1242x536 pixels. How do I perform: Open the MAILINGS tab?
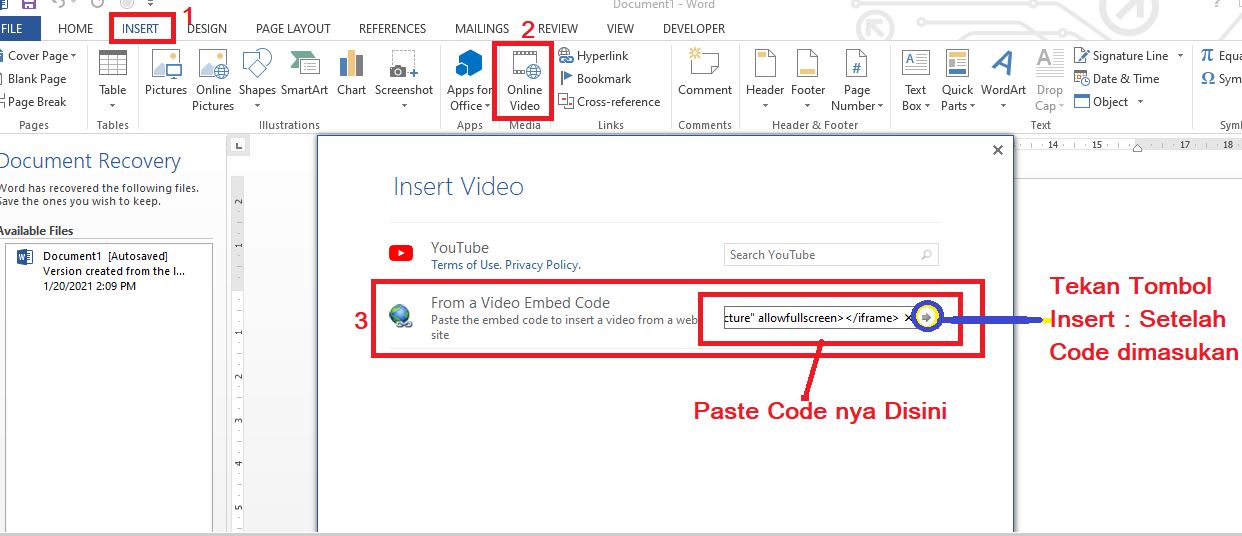pyautogui.click(x=482, y=28)
